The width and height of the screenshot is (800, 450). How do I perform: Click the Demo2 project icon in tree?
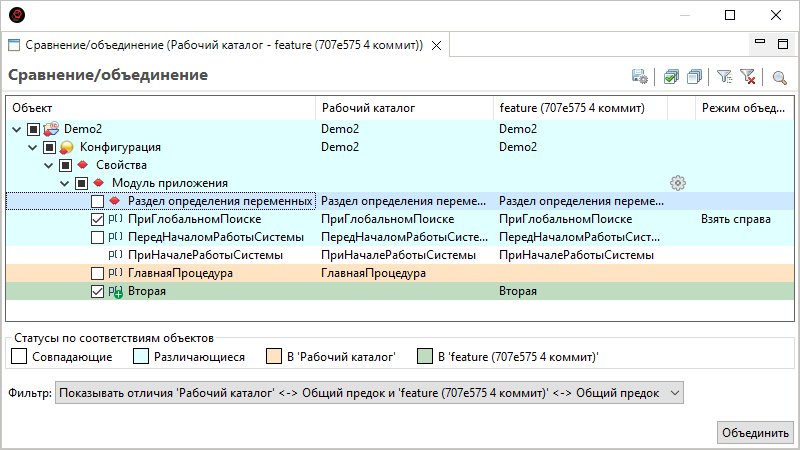[52, 129]
